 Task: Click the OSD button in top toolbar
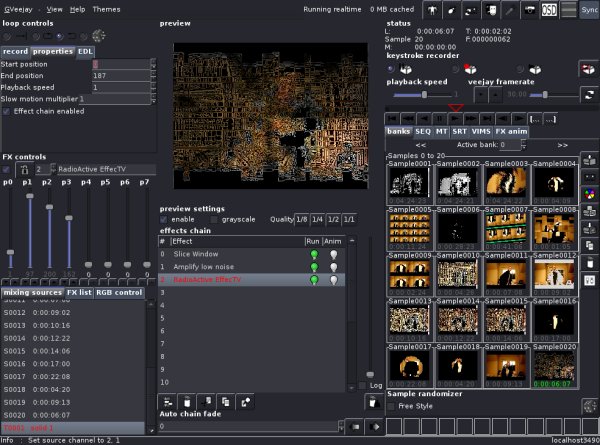[550, 10]
